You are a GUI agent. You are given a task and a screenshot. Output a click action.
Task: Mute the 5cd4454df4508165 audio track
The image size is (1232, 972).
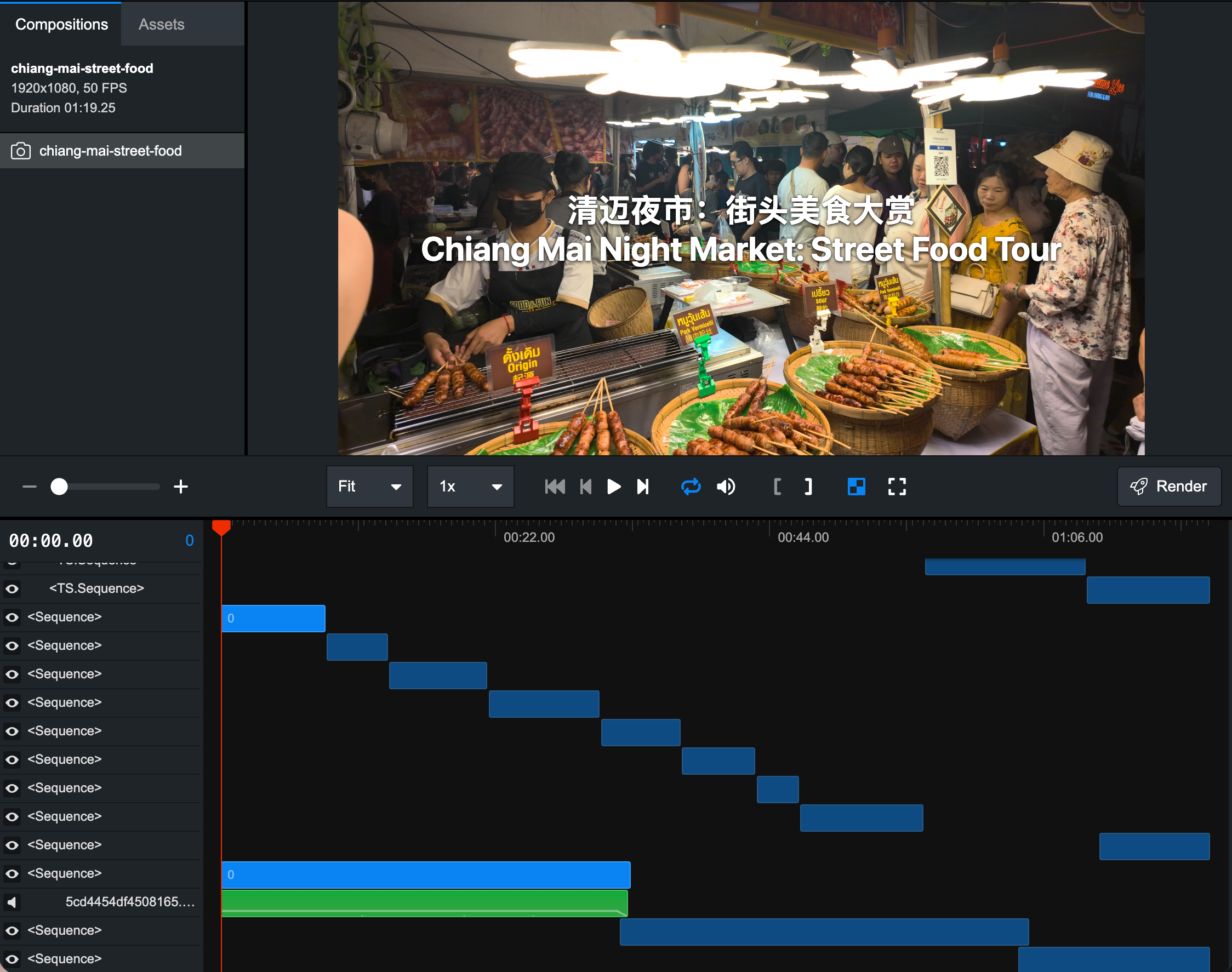coord(12,902)
